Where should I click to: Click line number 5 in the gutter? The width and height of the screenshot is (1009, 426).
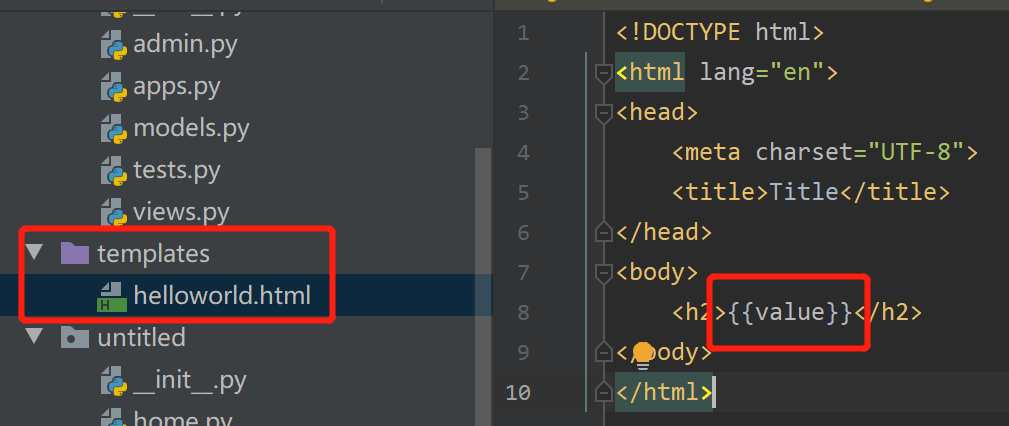(x=522, y=193)
